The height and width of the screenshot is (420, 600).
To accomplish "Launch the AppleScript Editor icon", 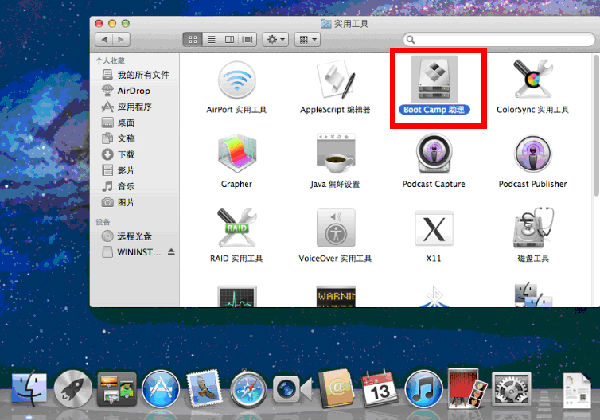I will [336, 80].
